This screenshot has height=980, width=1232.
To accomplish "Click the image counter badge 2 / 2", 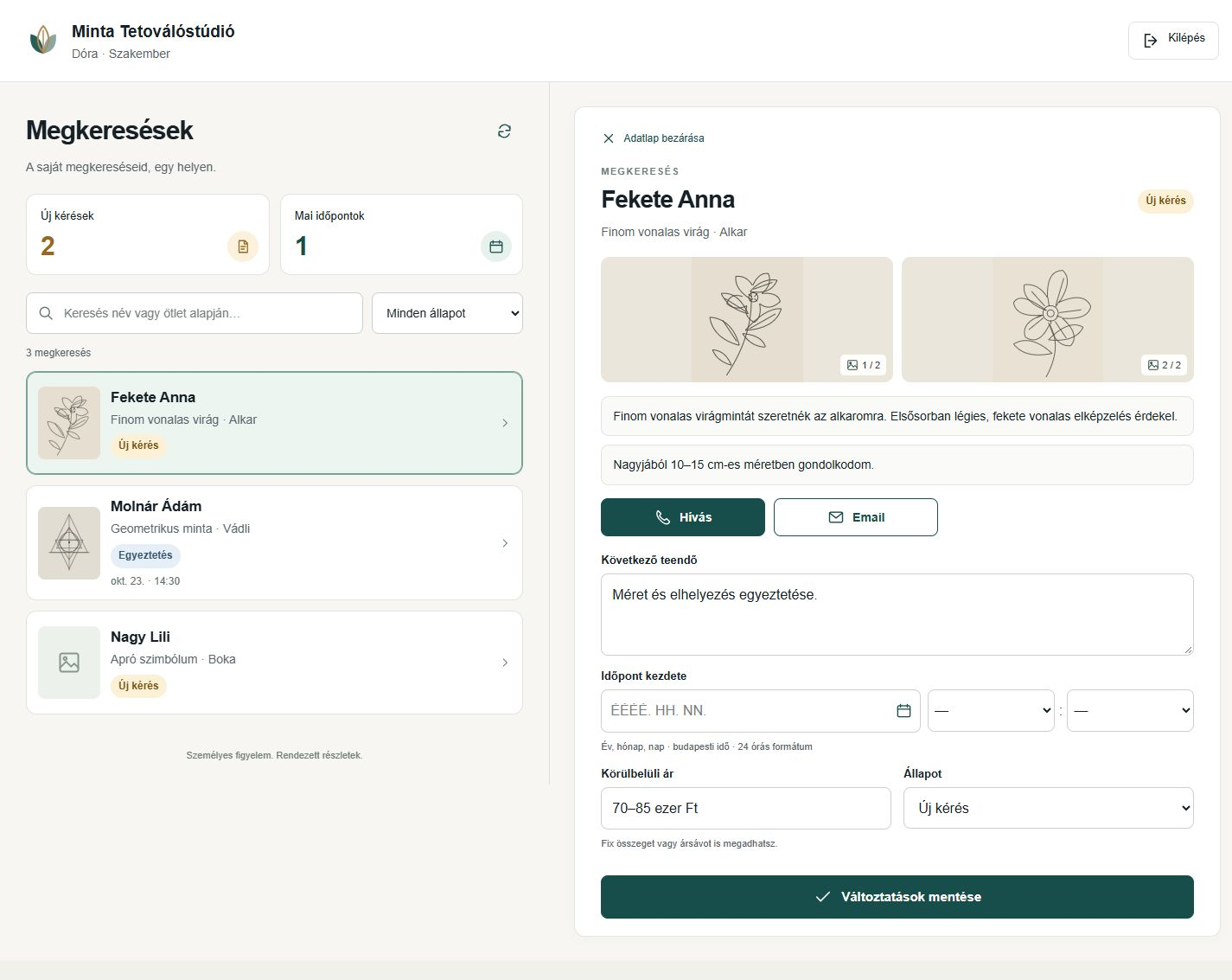I will (1165, 365).
